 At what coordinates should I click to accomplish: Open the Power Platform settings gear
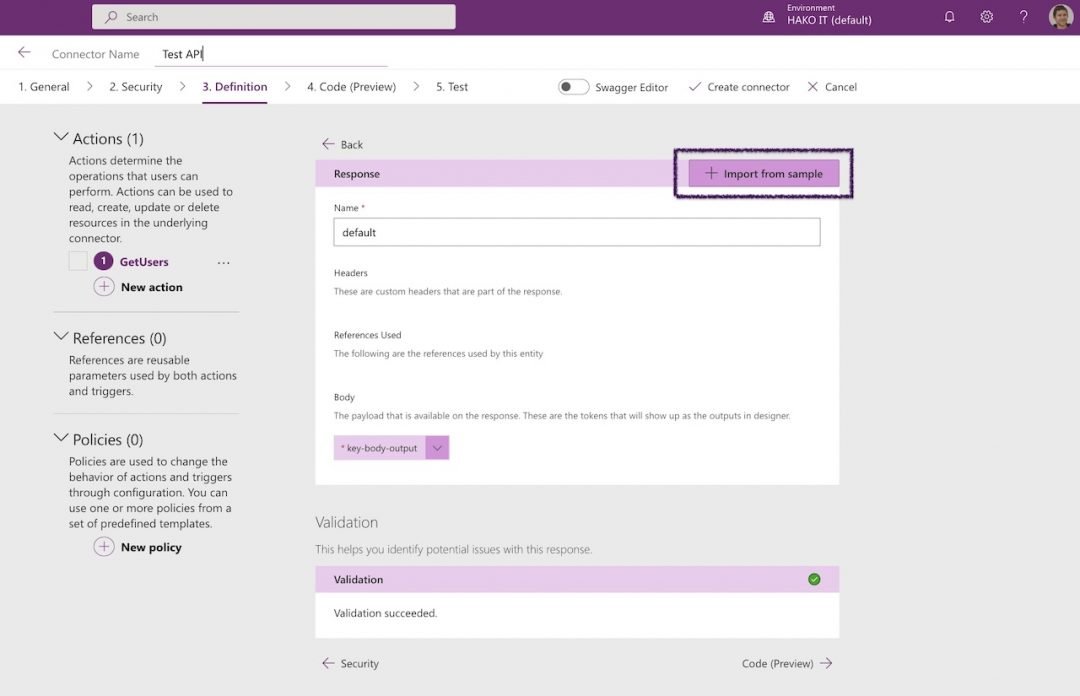(986, 17)
